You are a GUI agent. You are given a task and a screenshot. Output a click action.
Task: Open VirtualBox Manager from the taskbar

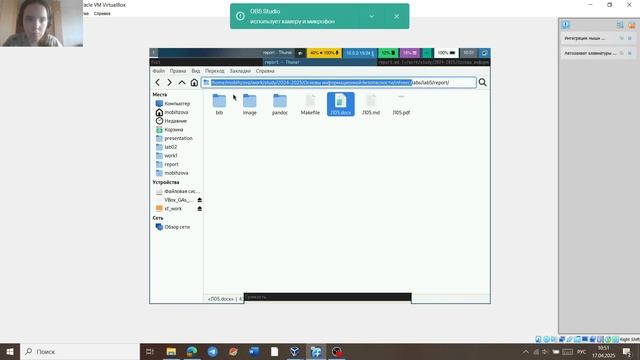click(x=295, y=351)
